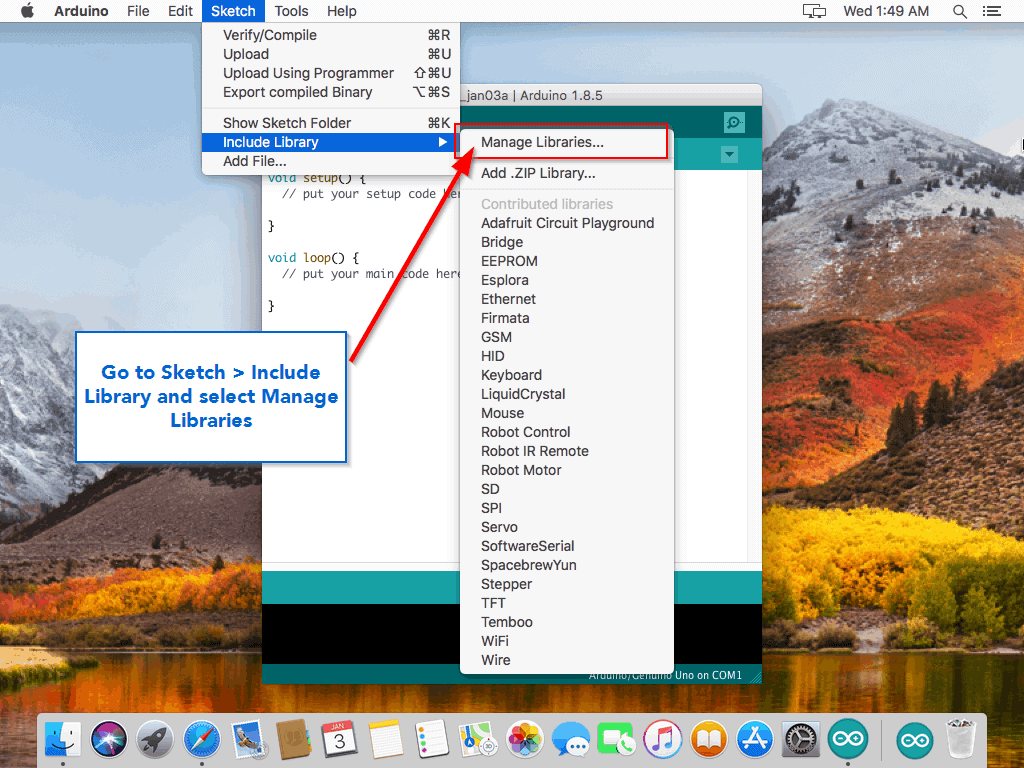Include the Firmata library
This screenshot has width=1024, height=768.
pyautogui.click(x=567, y=318)
